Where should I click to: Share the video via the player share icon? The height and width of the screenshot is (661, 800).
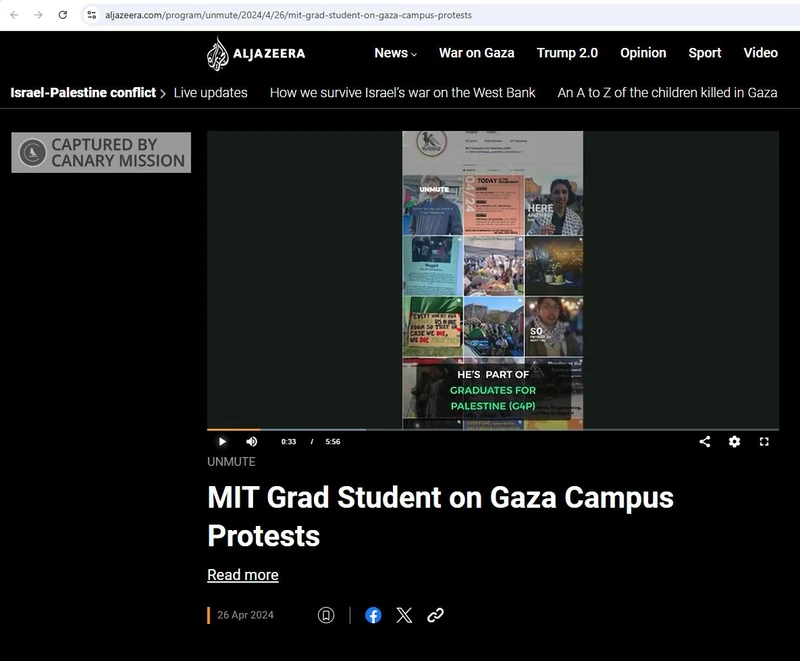[x=705, y=441]
